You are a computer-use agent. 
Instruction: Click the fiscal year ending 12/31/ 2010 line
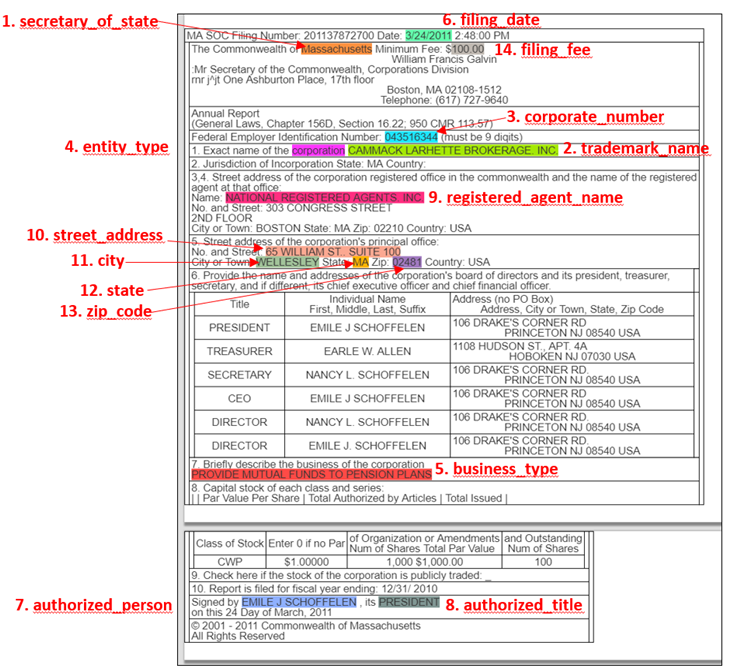tap(314, 589)
